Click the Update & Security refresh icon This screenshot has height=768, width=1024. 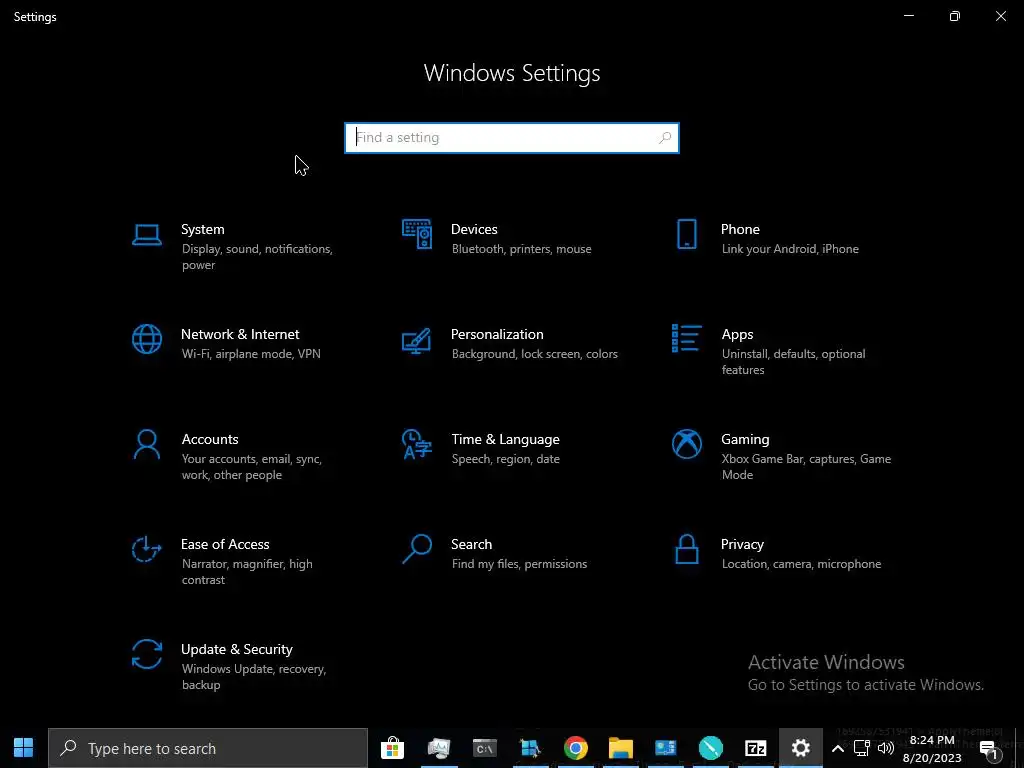click(x=146, y=654)
